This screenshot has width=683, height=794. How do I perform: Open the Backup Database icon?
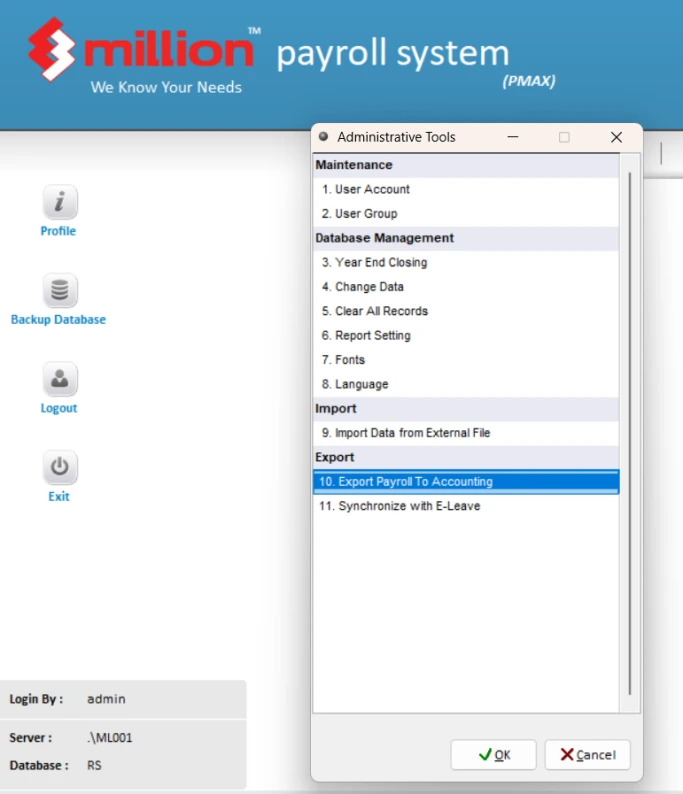click(x=59, y=292)
